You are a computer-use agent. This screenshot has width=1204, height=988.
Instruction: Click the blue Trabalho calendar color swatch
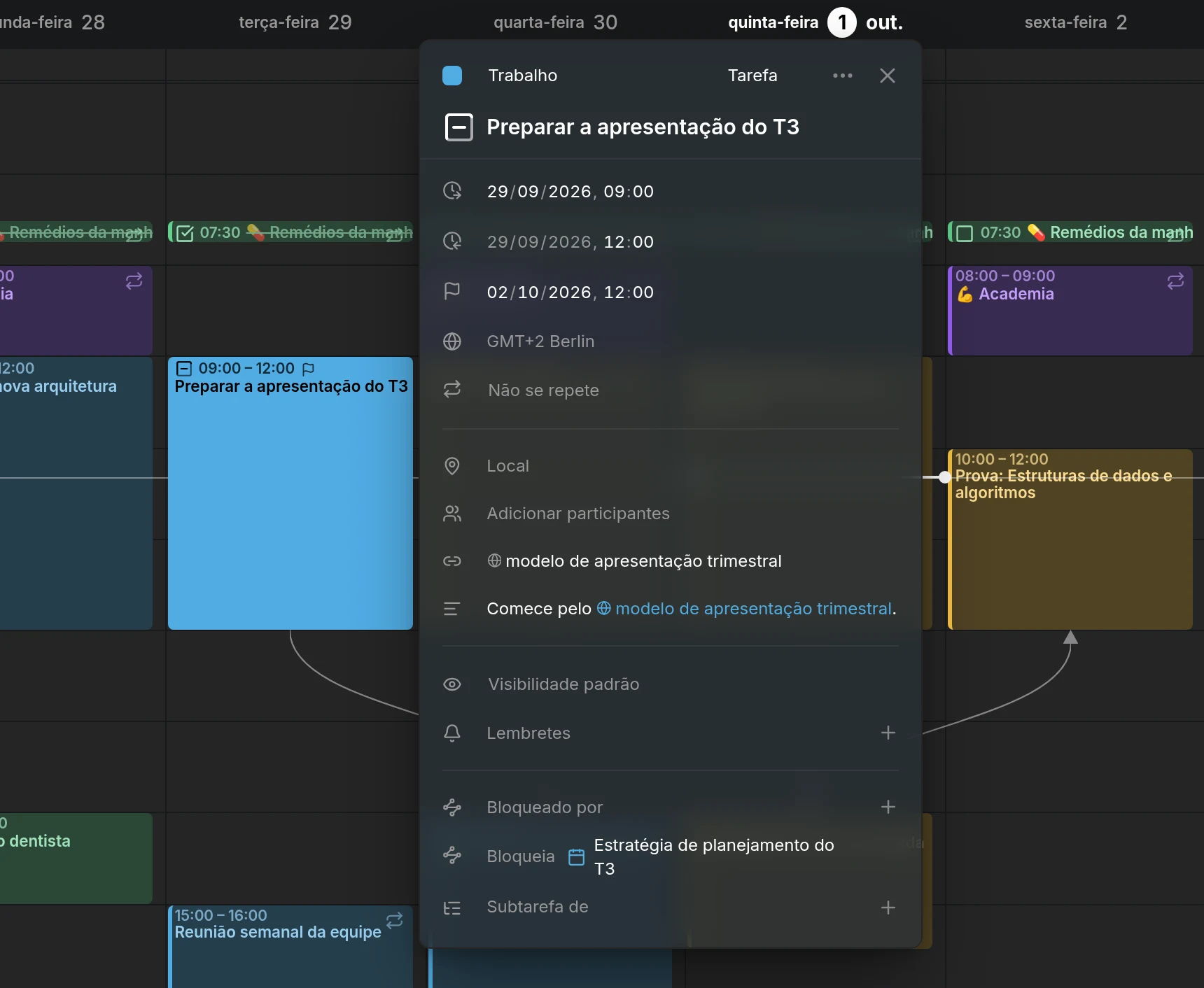click(x=452, y=76)
